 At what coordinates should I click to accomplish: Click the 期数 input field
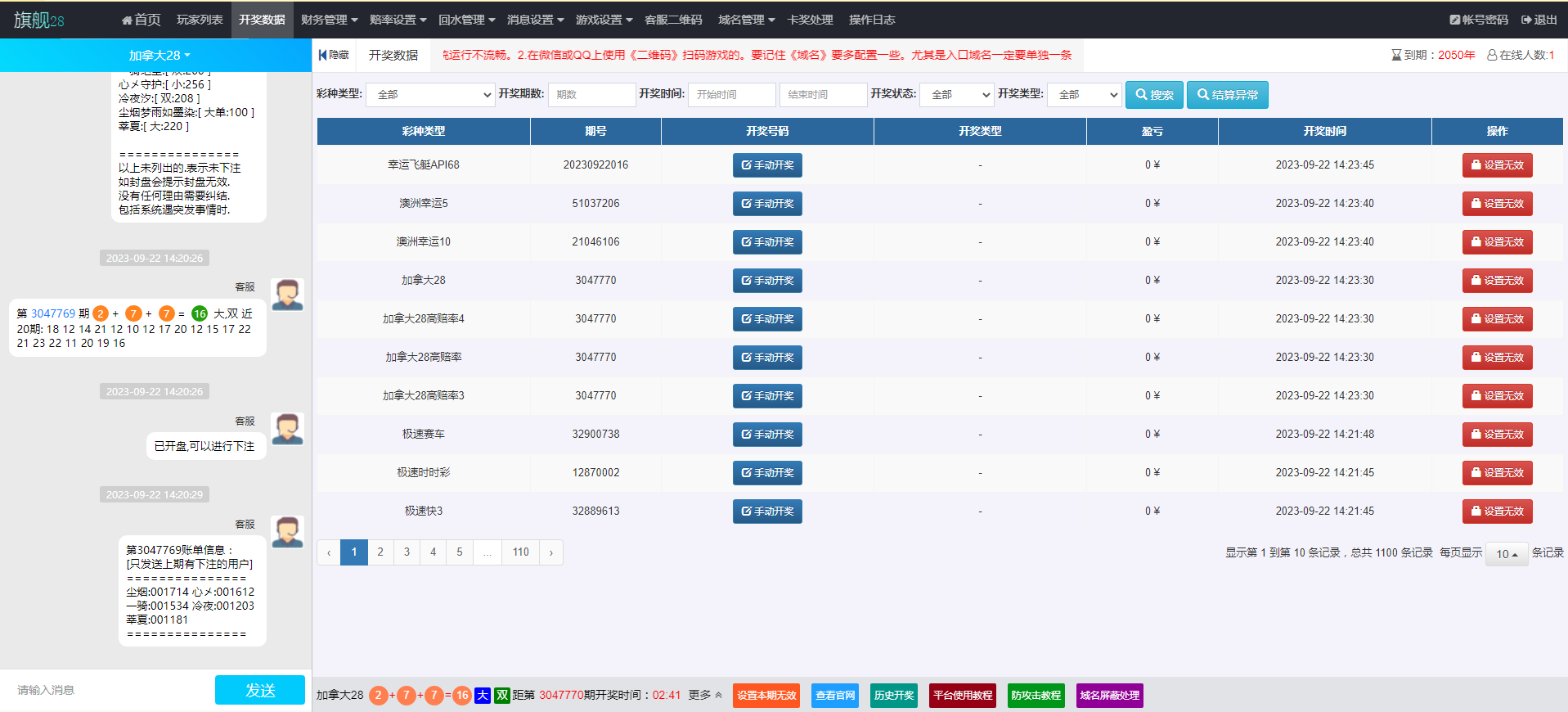click(x=591, y=95)
